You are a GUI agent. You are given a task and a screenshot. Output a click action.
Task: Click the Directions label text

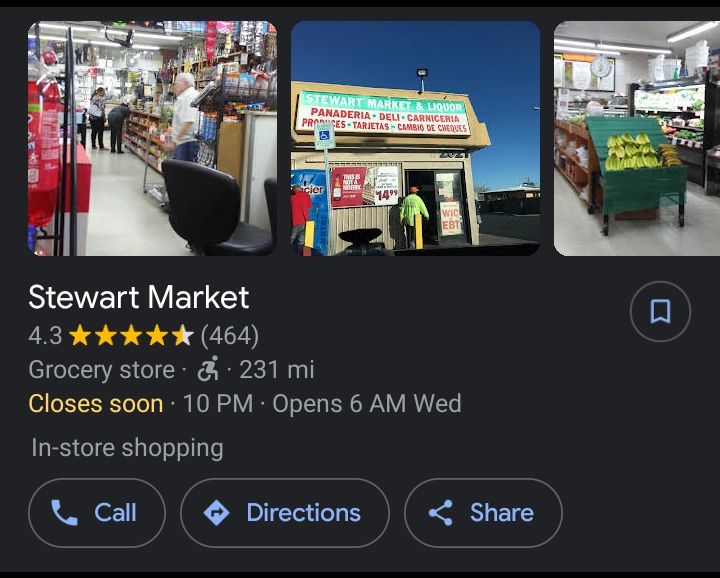coord(304,512)
